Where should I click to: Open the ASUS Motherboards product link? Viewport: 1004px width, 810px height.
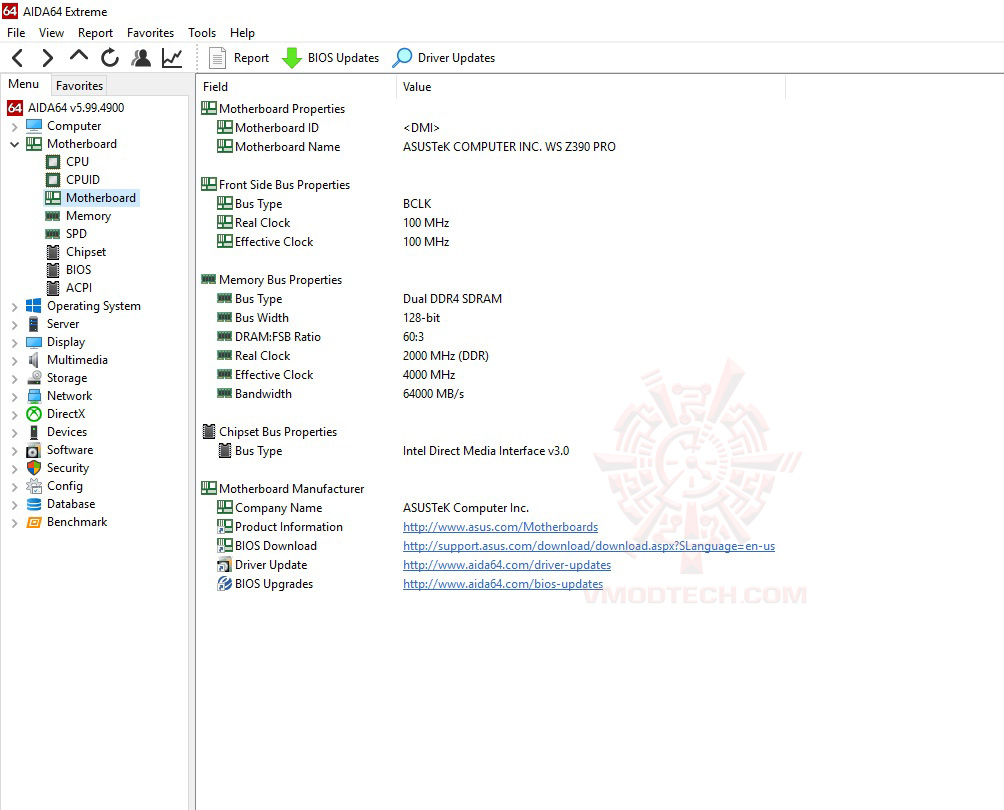pos(500,526)
